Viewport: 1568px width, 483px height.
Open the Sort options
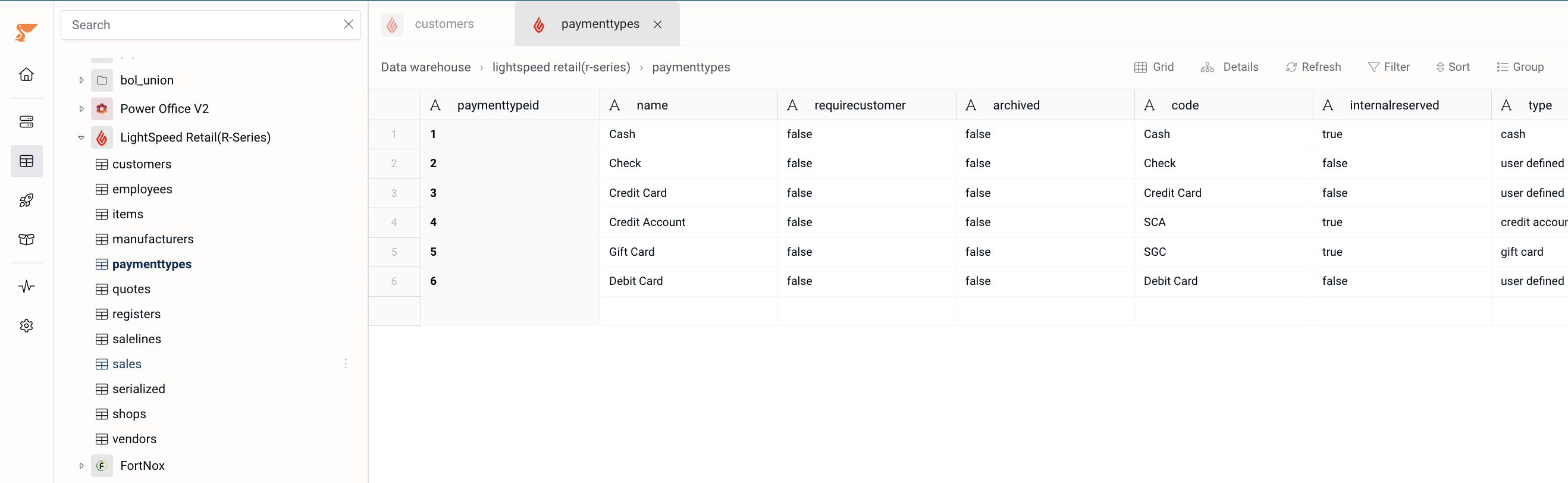point(1453,67)
